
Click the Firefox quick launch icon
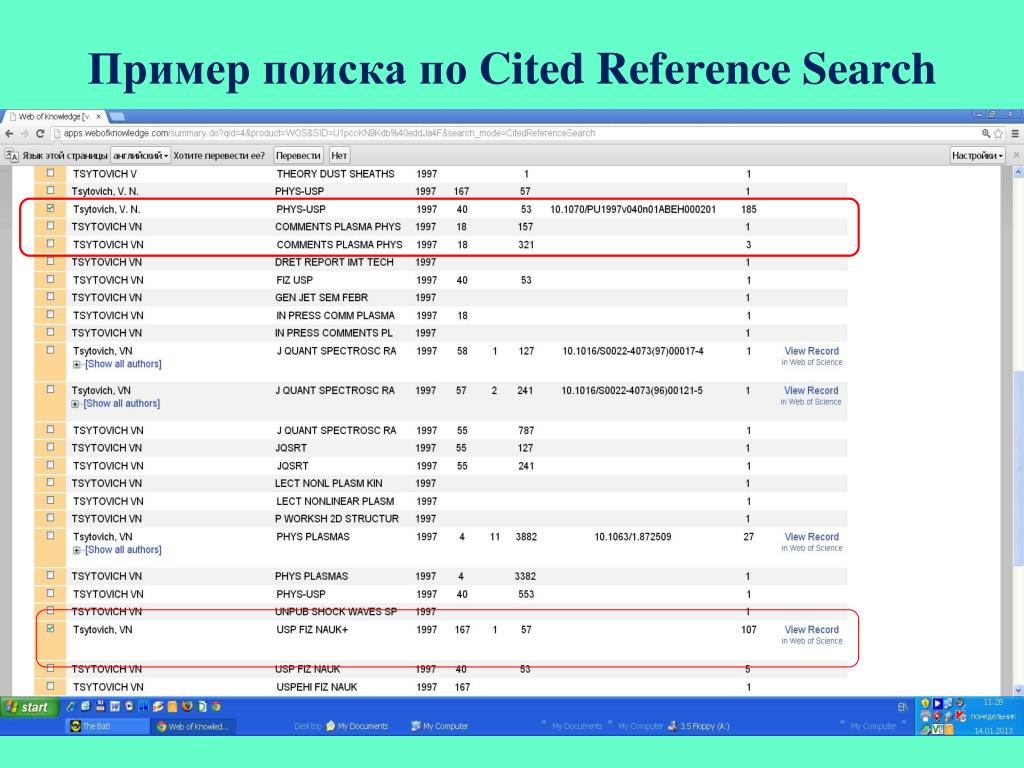point(187,707)
